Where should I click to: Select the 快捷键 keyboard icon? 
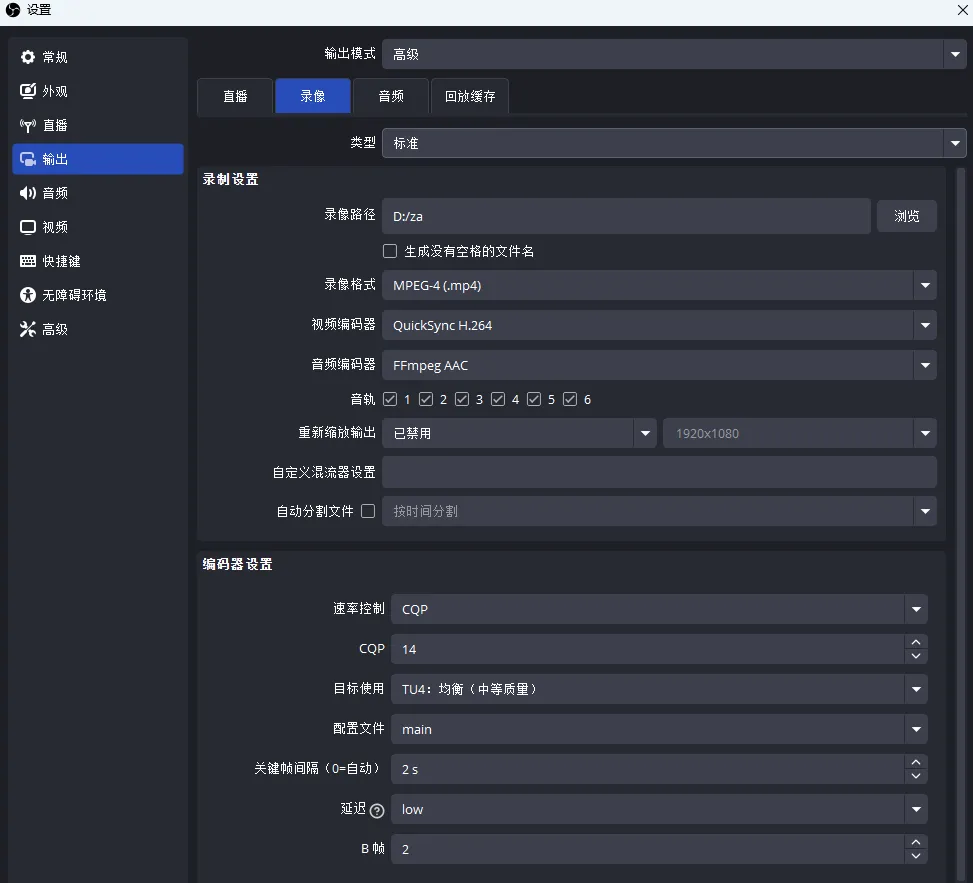tap(28, 262)
